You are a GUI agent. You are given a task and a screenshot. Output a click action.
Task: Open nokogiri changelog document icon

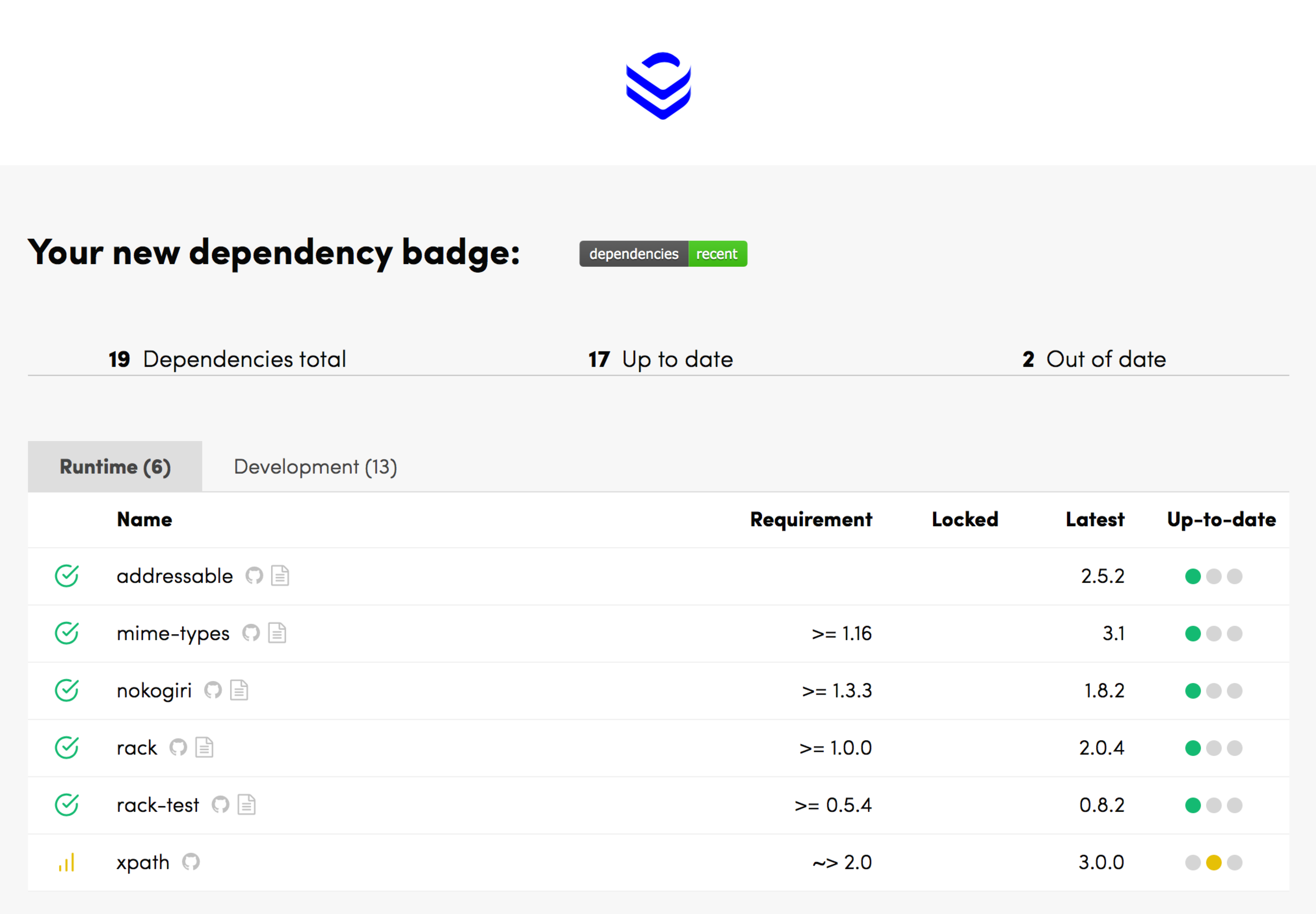[239, 690]
